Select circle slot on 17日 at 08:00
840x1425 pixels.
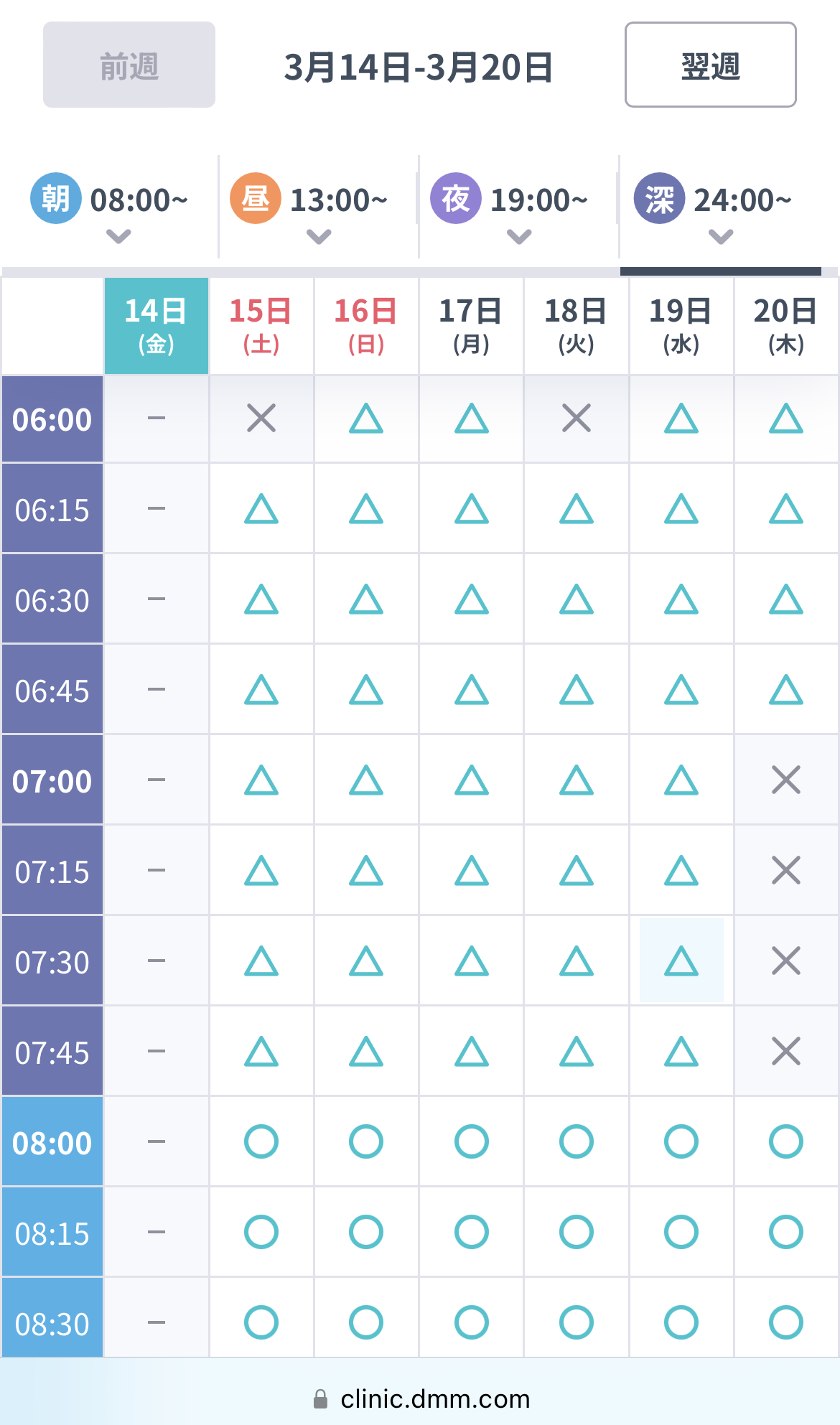pyautogui.click(x=472, y=1141)
